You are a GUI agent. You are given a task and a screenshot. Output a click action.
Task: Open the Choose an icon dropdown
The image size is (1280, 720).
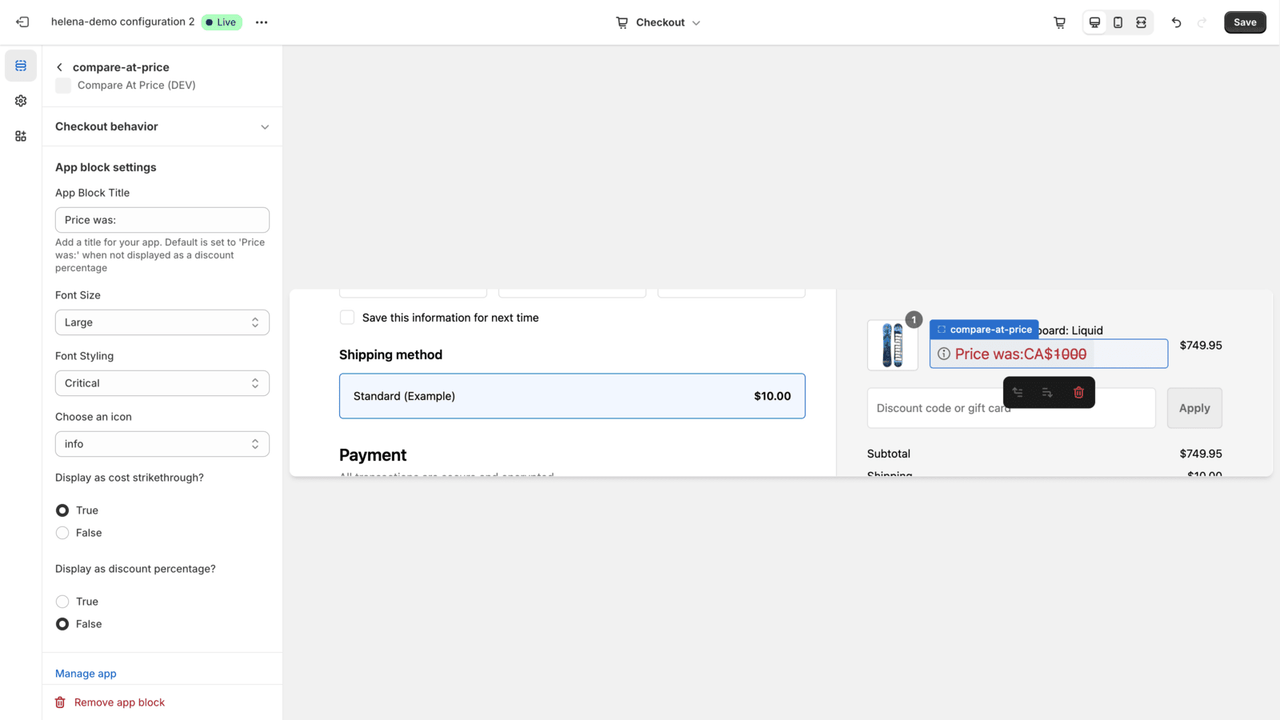[162, 444]
